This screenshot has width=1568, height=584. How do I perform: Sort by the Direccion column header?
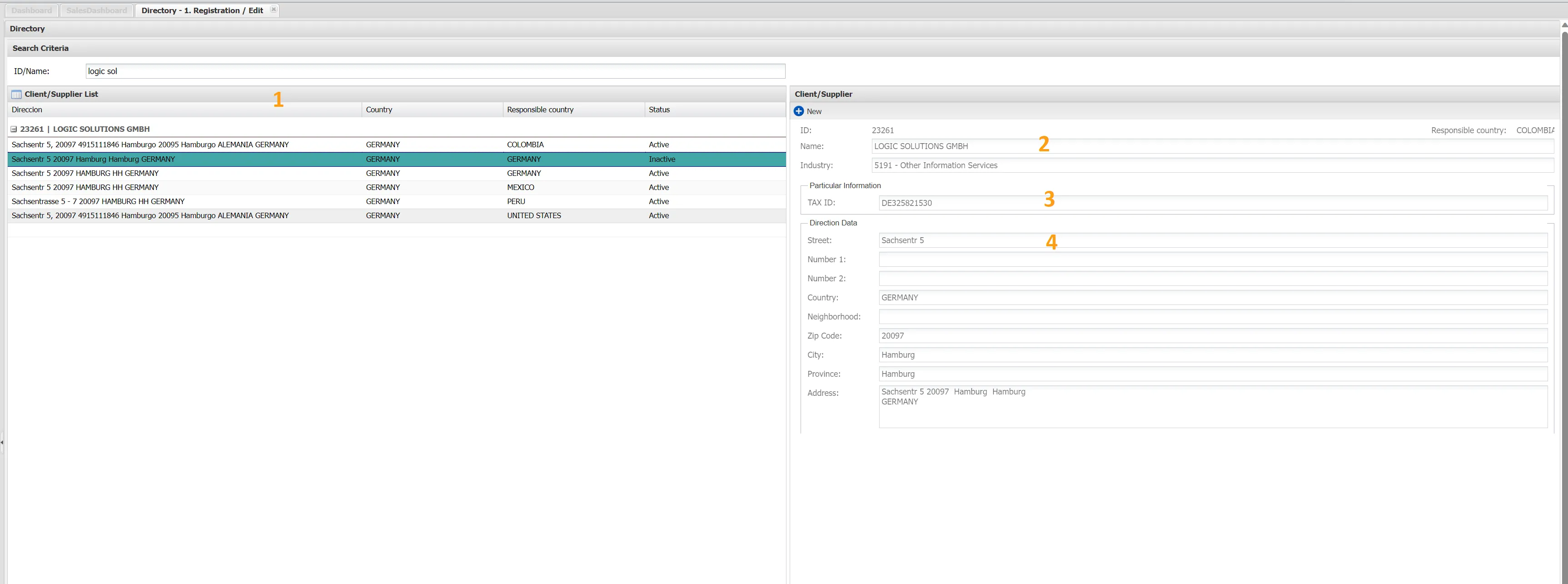184,110
